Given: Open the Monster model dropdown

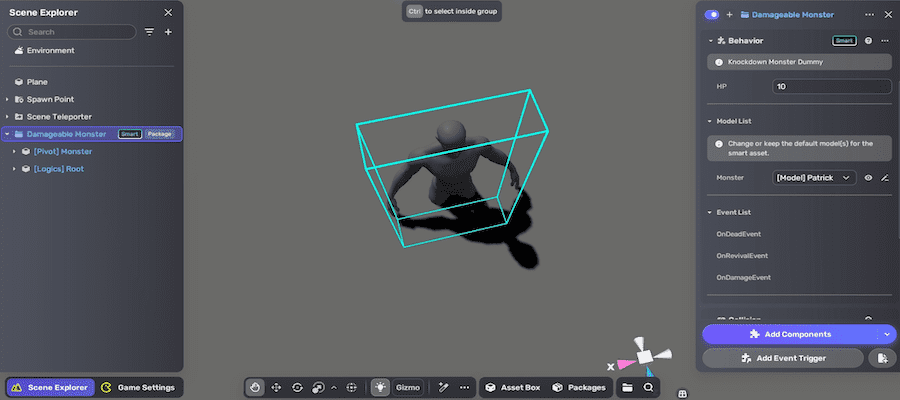Looking at the screenshot, I should point(815,177).
